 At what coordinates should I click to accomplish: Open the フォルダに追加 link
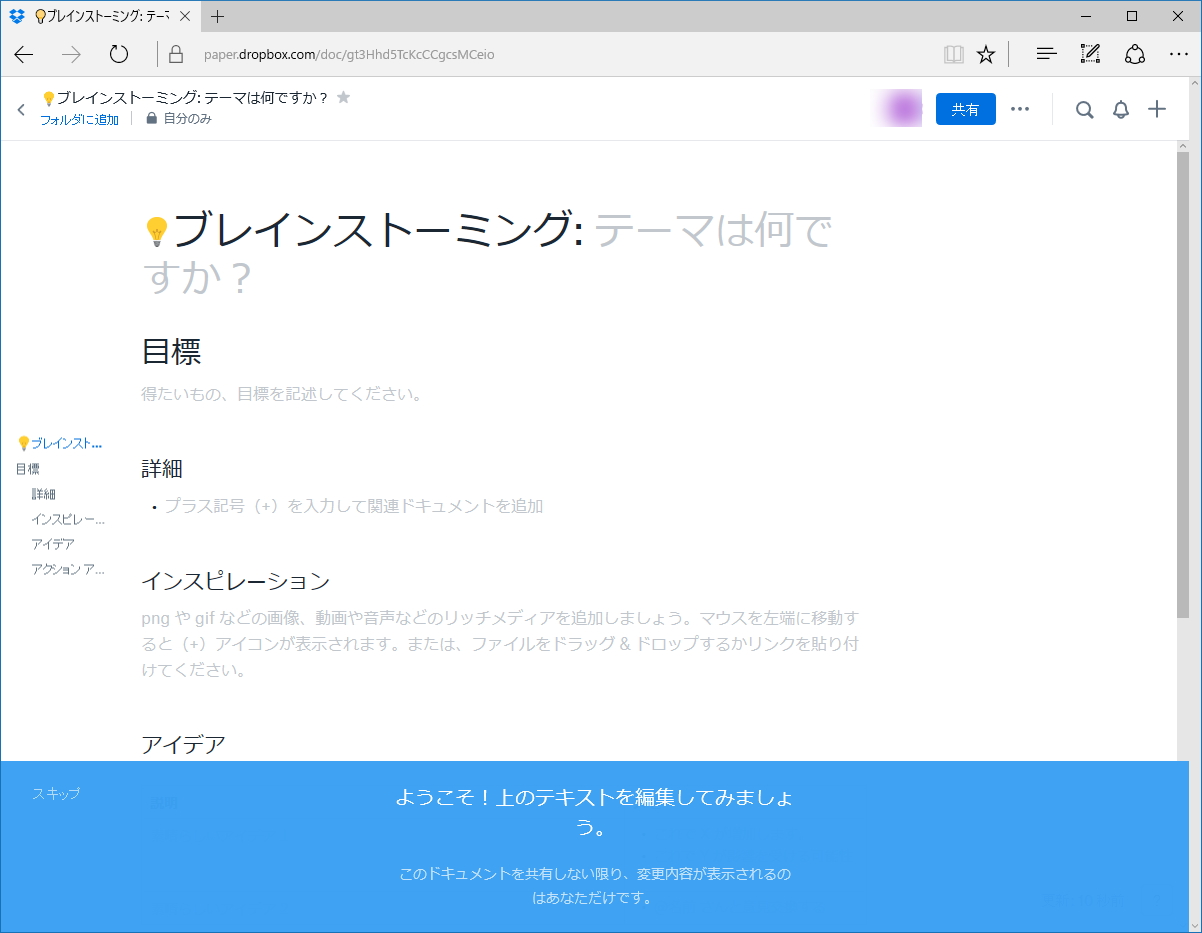point(79,118)
